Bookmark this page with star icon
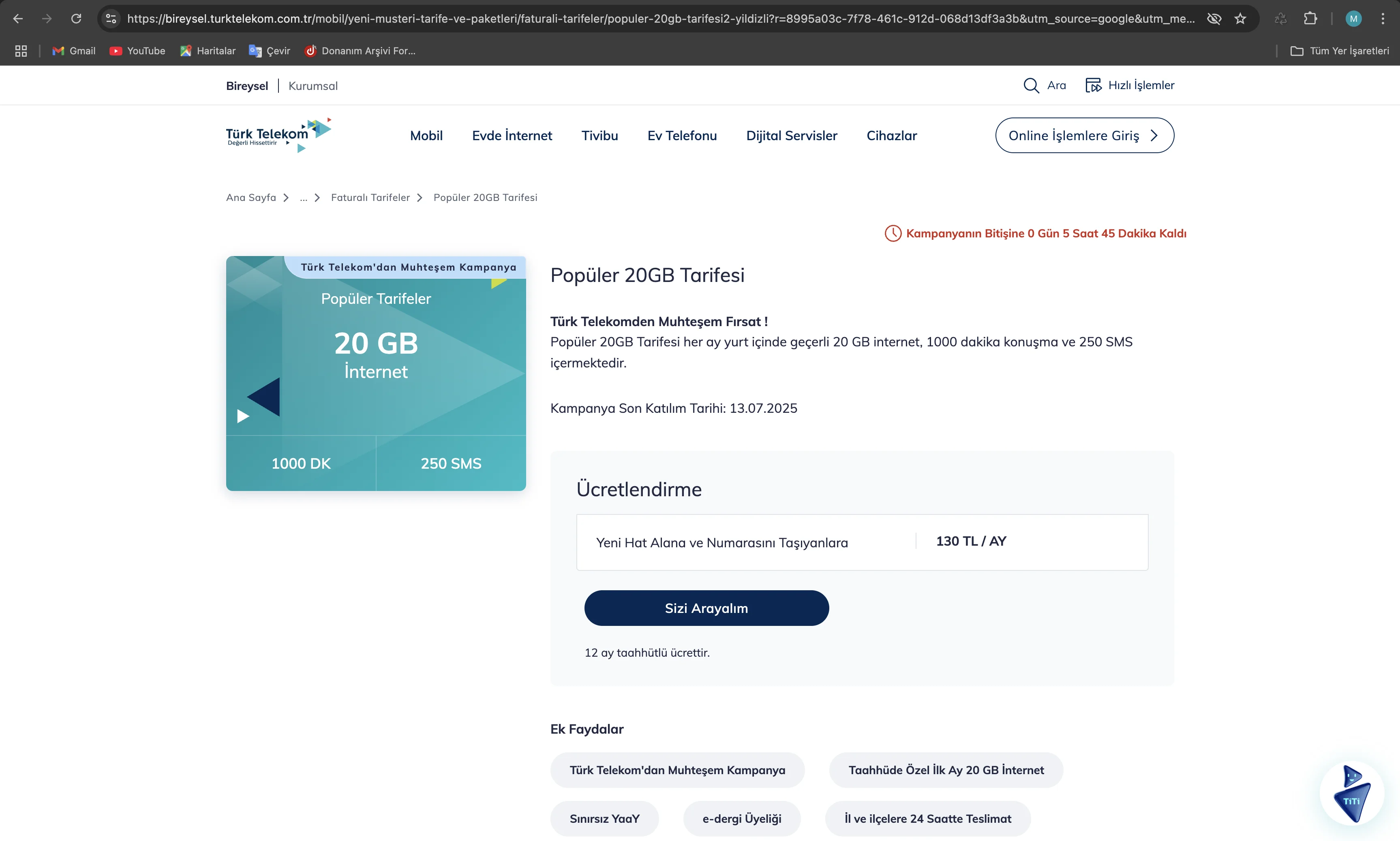The width and height of the screenshot is (1400, 841). click(1240, 19)
